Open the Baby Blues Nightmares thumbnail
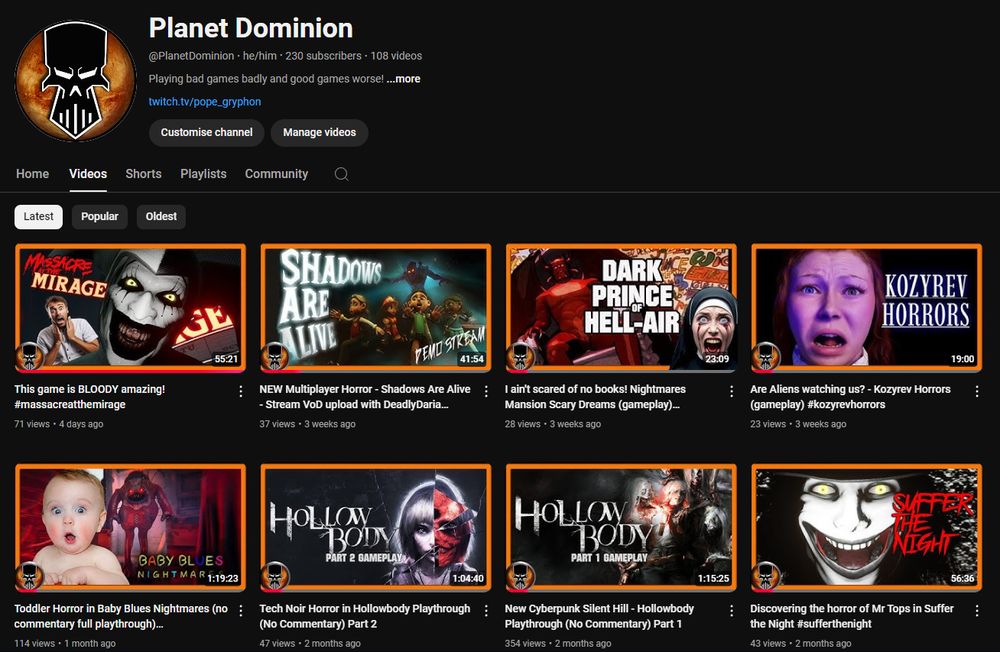The image size is (1000, 652). pos(130,528)
